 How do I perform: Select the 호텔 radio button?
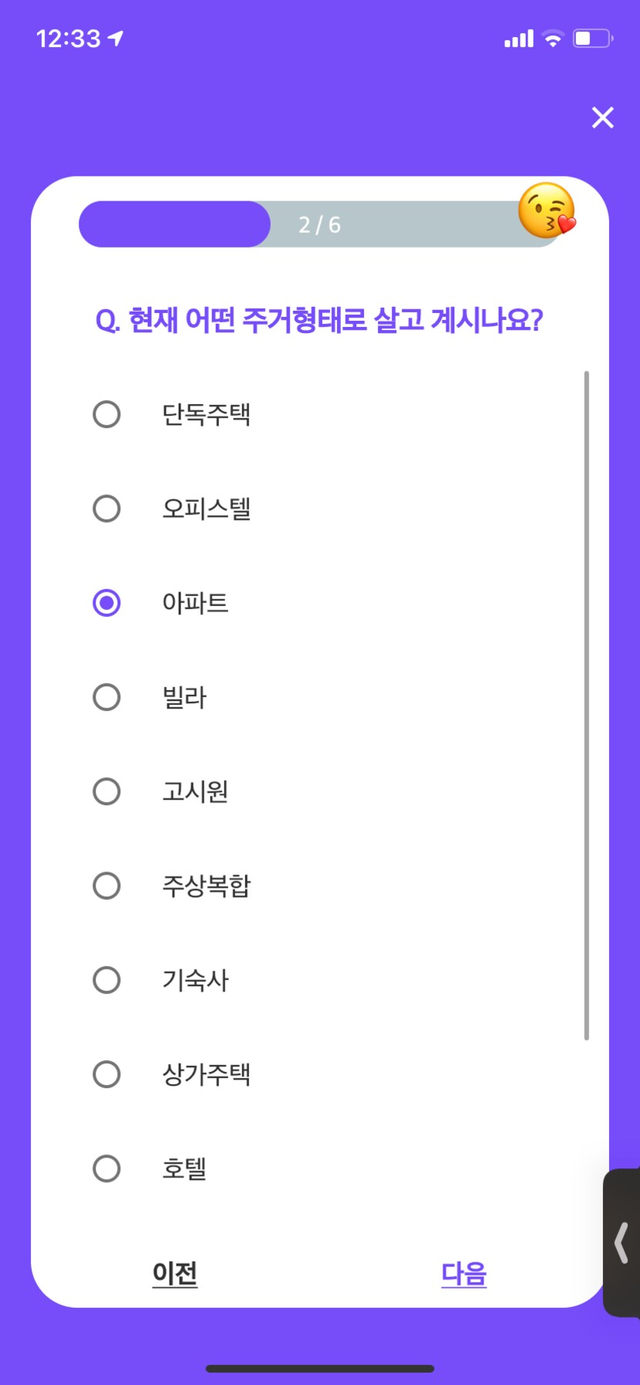pos(107,1169)
